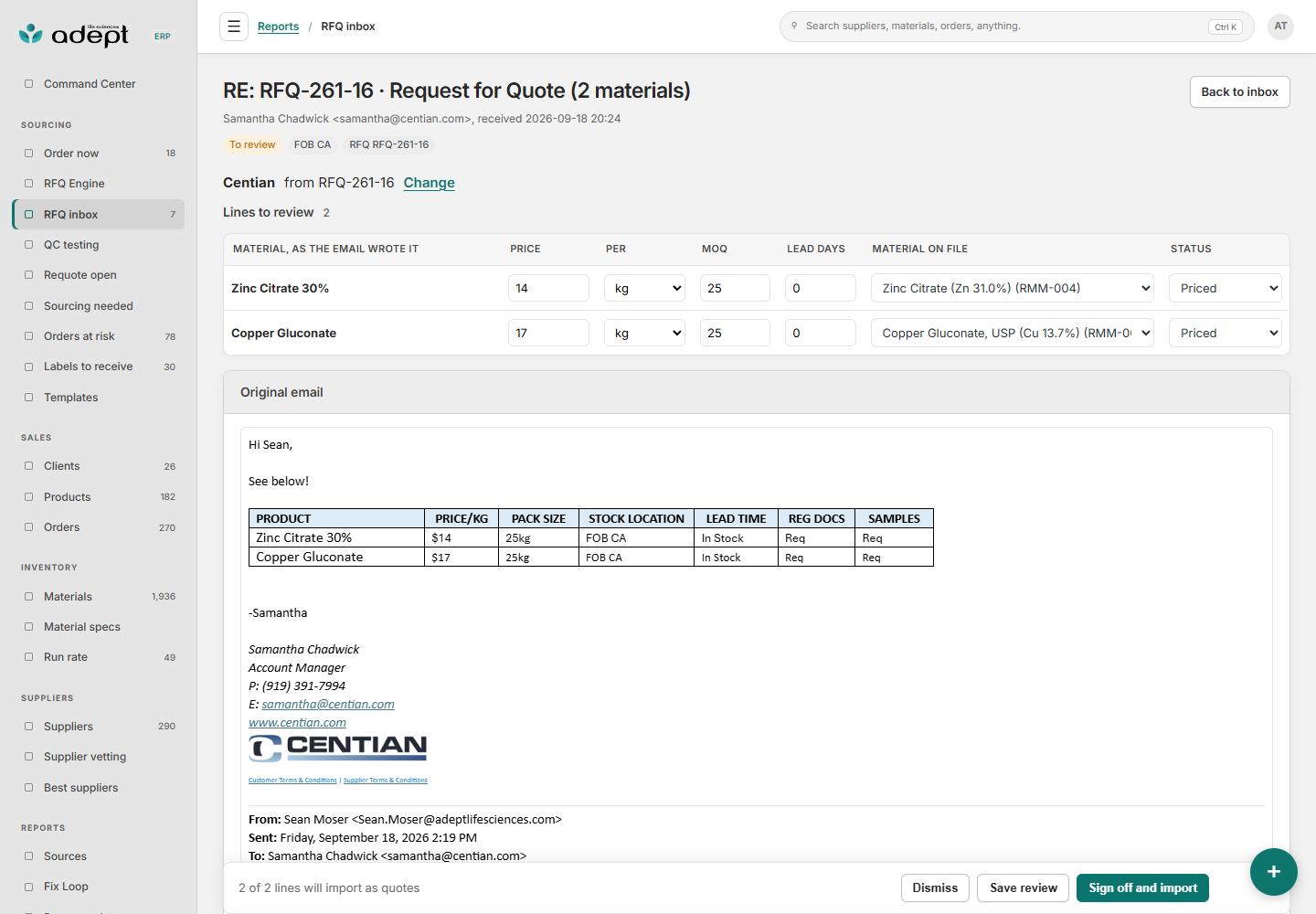
Task: Click the MOQ field for Copper Gluconate
Action: (x=735, y=333)
